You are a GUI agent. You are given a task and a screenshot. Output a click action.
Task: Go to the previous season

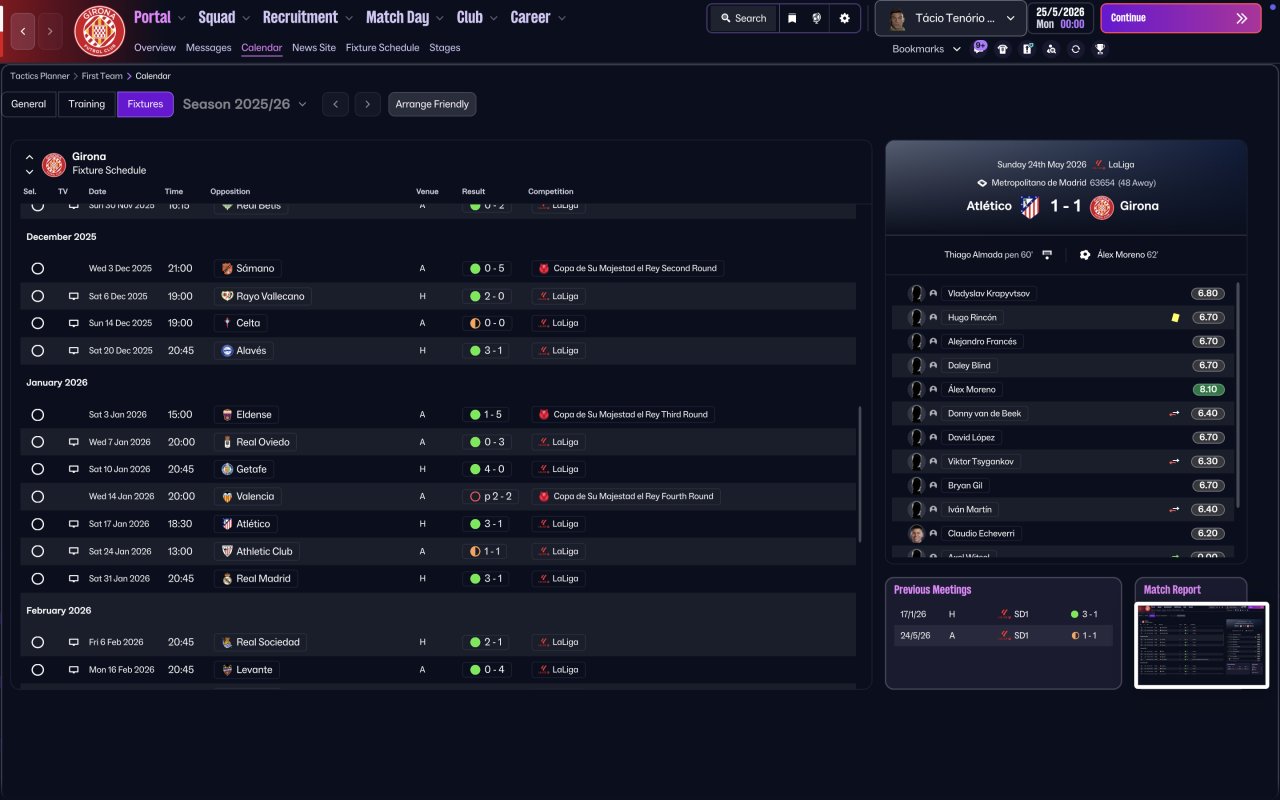[335, 104]
